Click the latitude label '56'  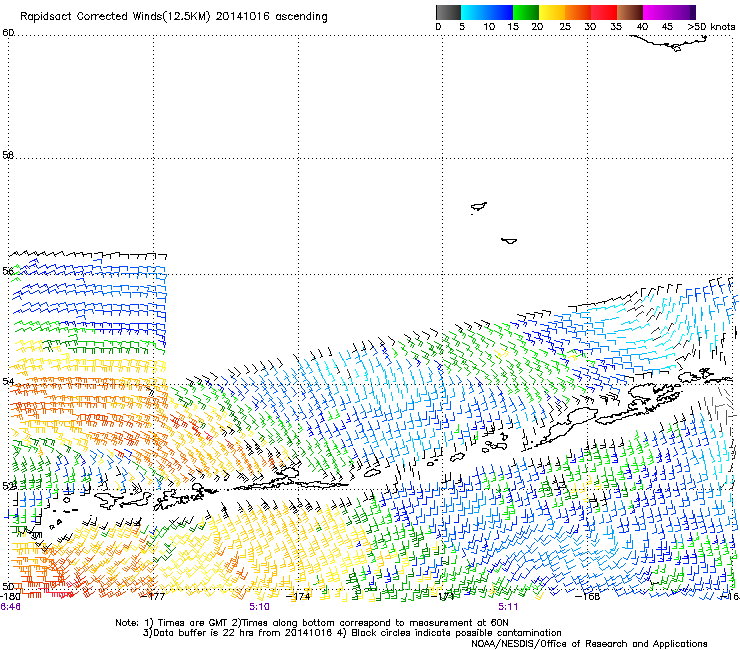(8, 271)
